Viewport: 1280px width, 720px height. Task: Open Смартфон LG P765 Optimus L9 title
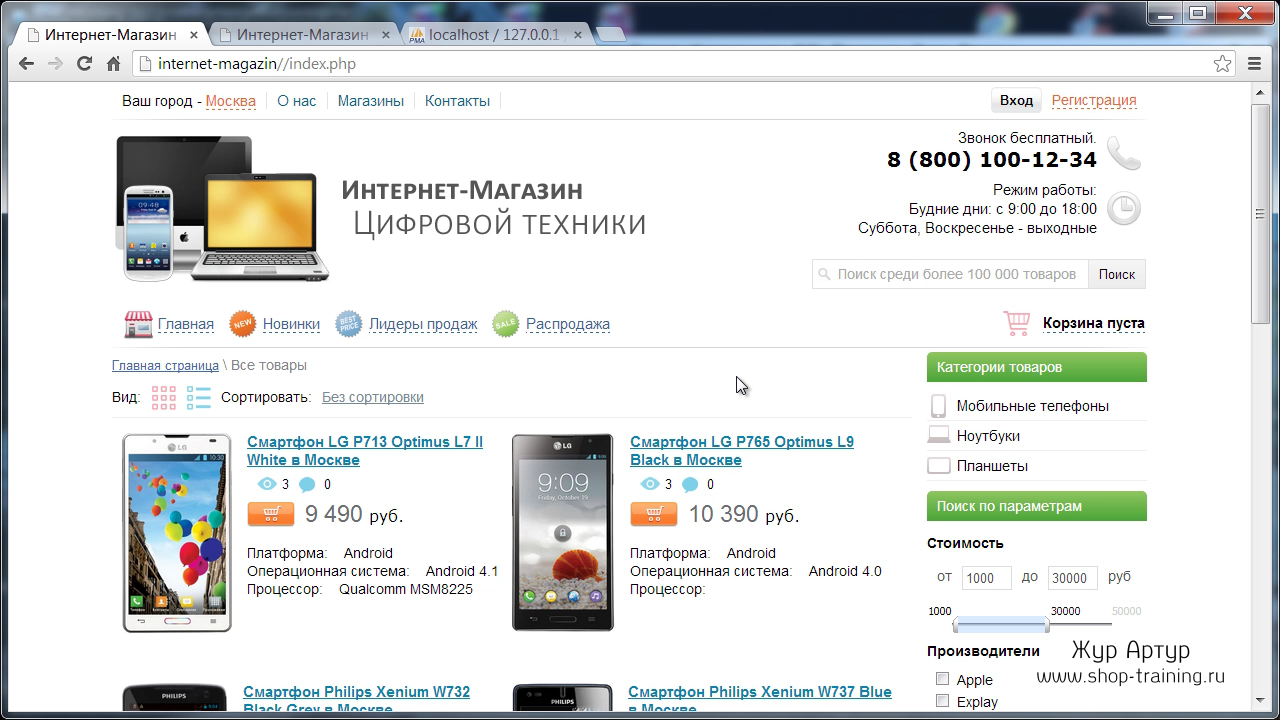click(x=742, y=451)
